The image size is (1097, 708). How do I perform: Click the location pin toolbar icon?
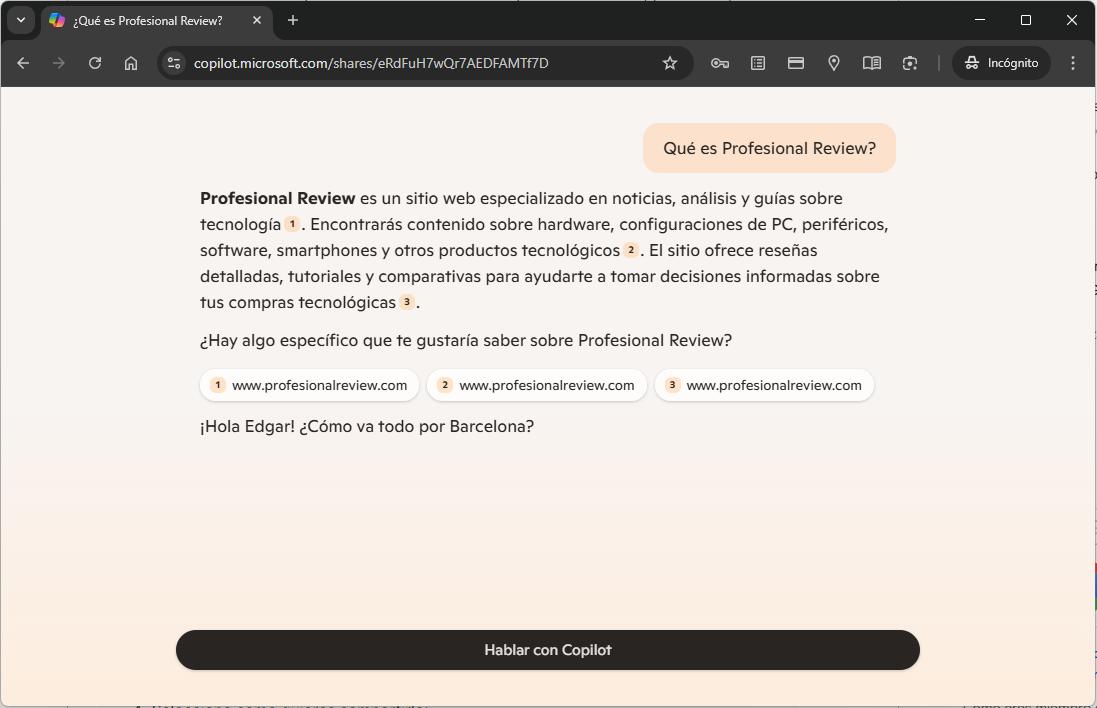pyautogui.click(x=833, y=63)
